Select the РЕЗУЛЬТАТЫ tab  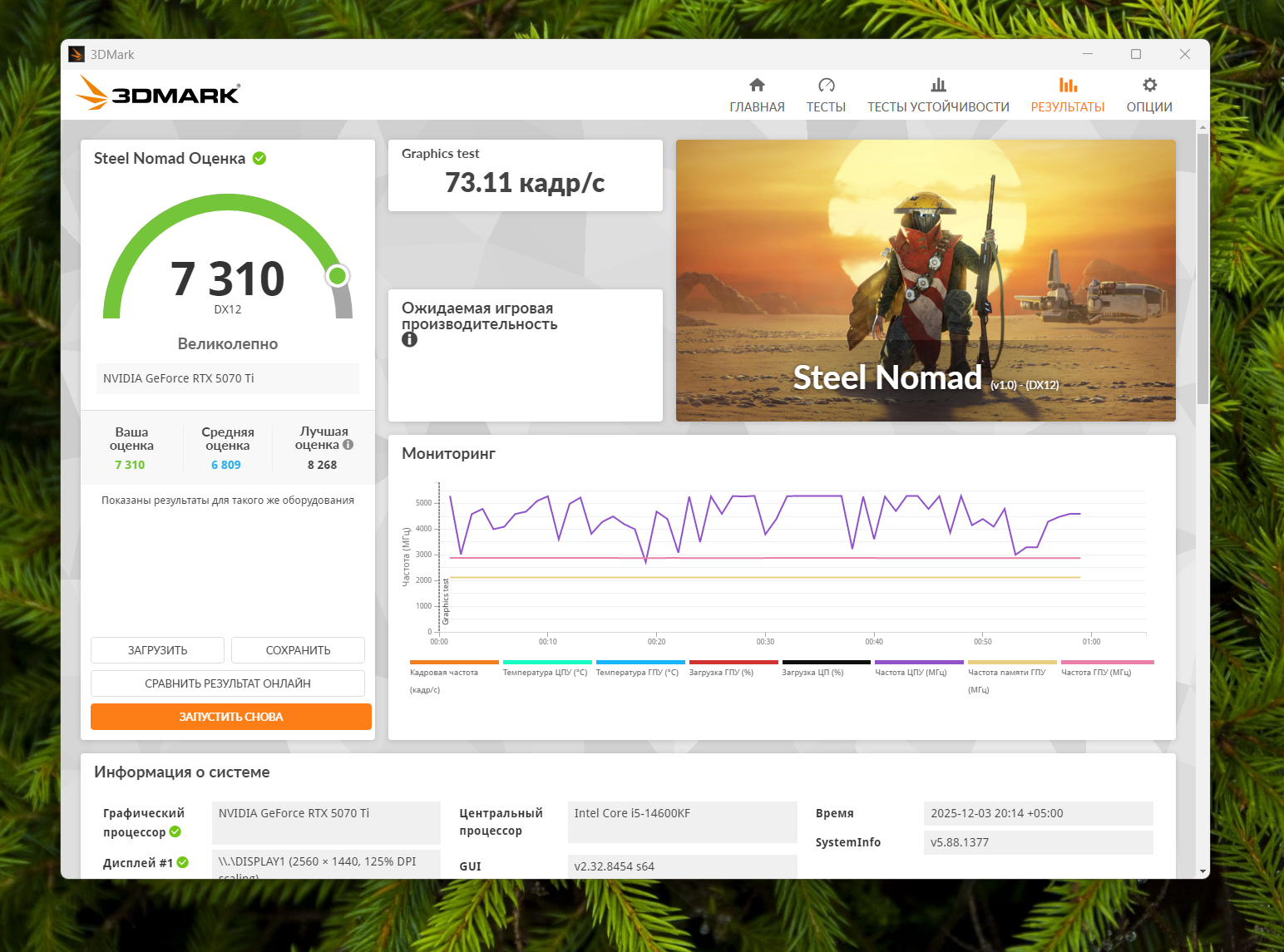click(x=1068, y=96)
